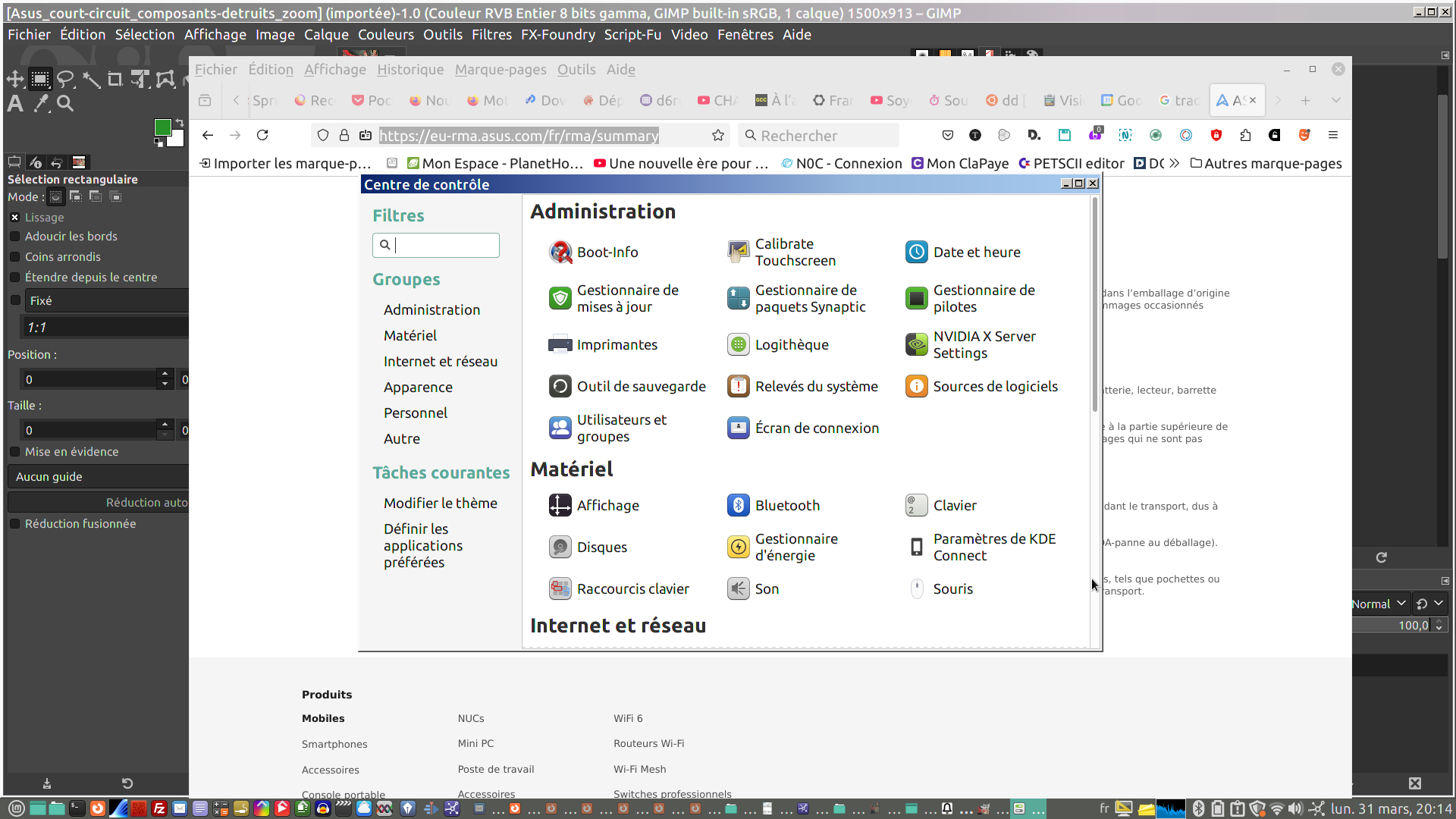This screenshot has width=1456, height=819.
Task: Open the Boot-Info tool
Action: point(607,252)
